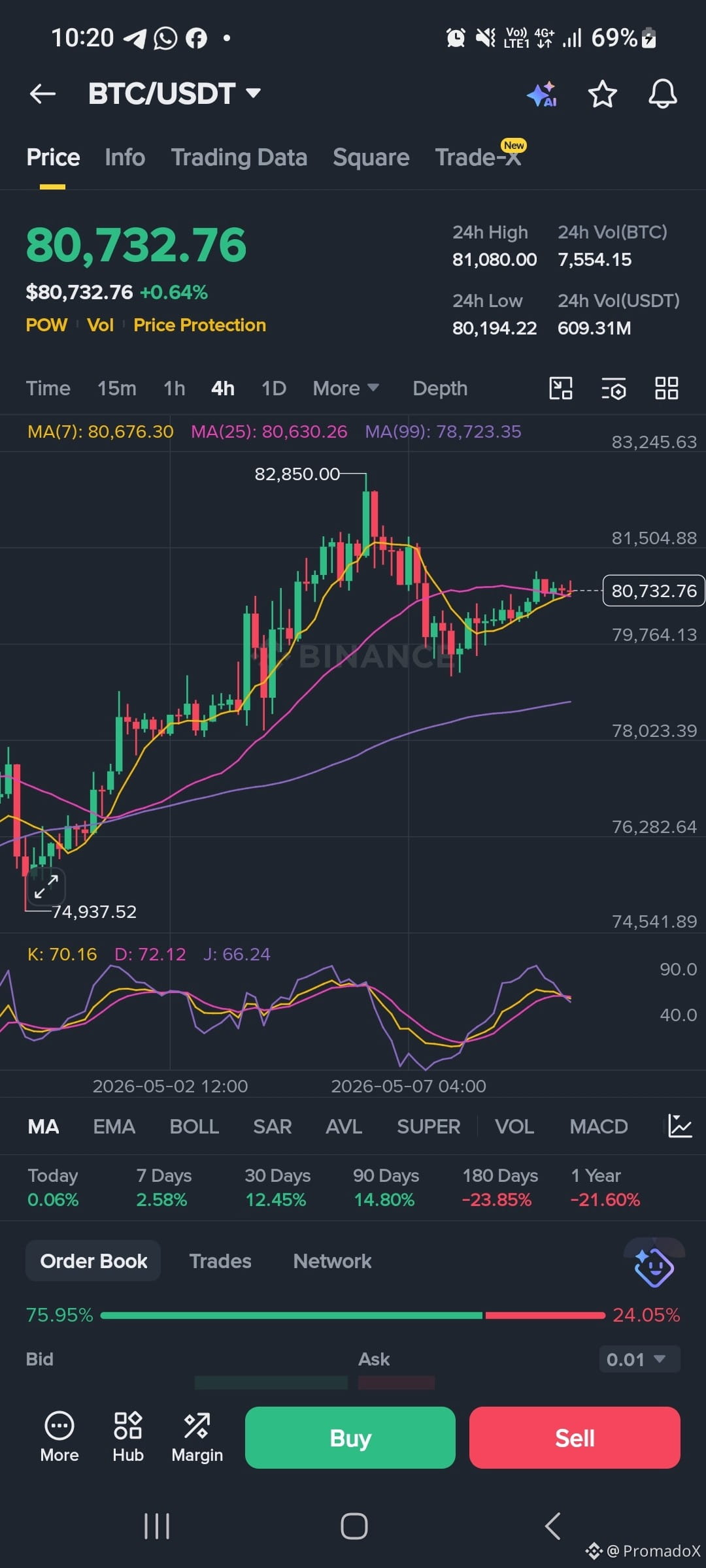Tap the large 80,732.76 price
Screen dimensions: 706x1568
[x=137, y=245]
